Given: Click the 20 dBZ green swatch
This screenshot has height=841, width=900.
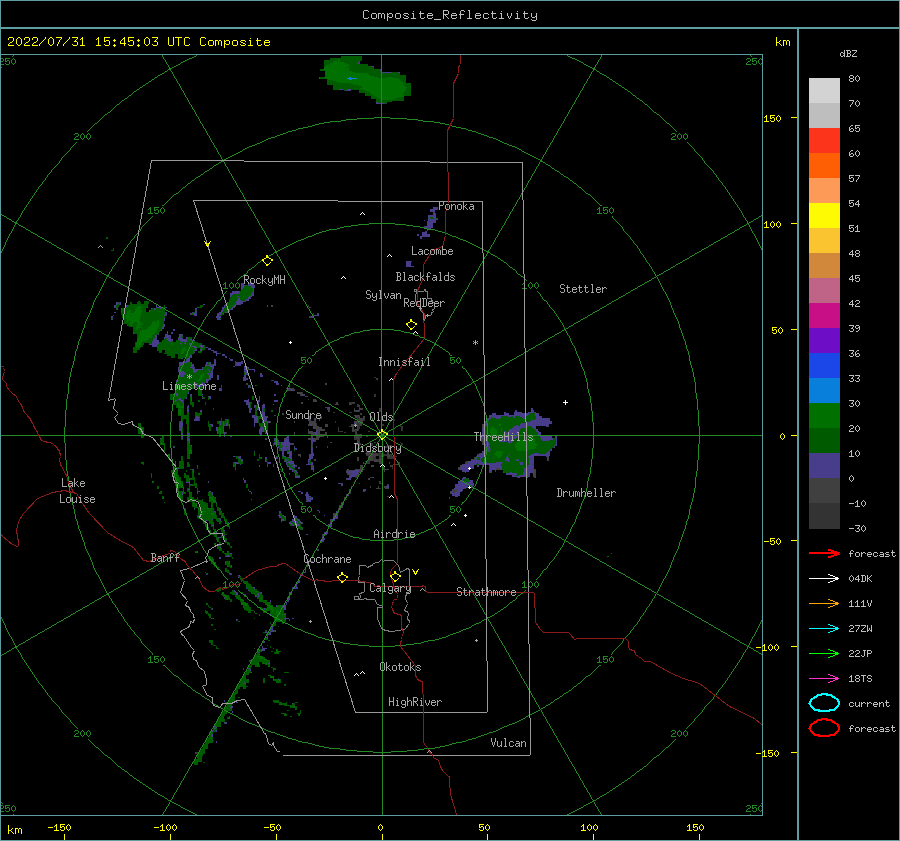Looking at the screenshot, I should (824, 416).
